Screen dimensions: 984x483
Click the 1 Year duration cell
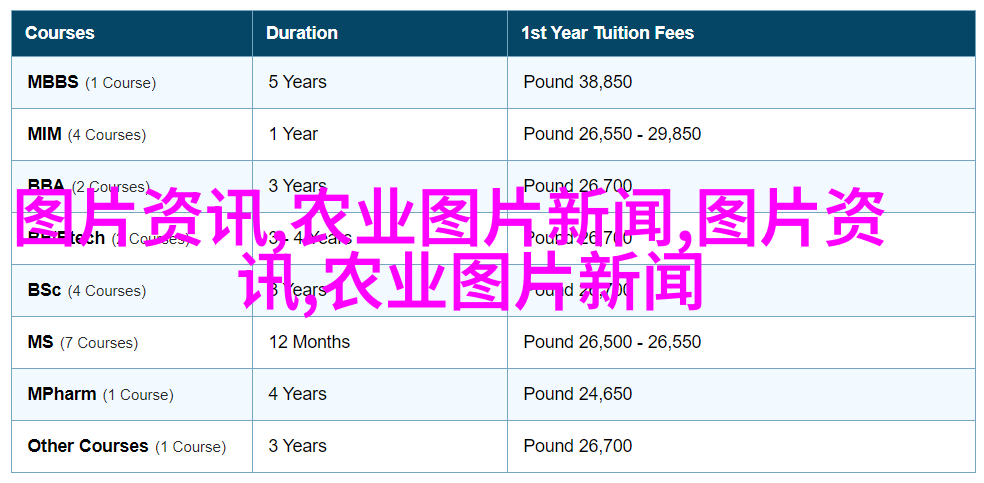293,134
